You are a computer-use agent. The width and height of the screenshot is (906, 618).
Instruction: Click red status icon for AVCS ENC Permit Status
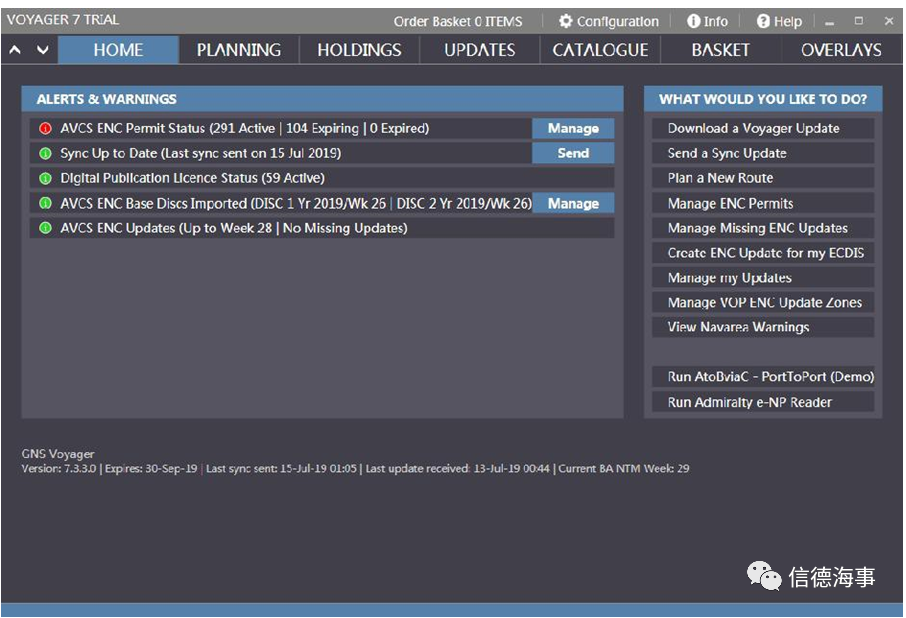pyautogui.click(x=45, y=128)
